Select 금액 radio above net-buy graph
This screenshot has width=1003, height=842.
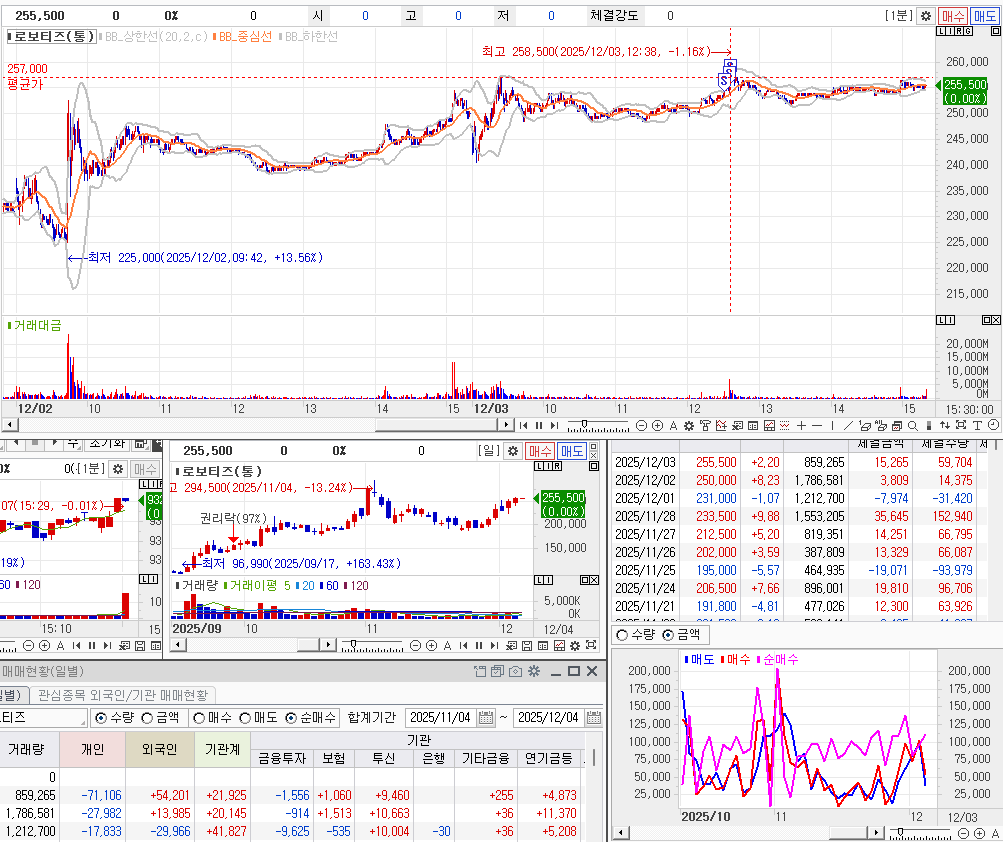click(668, 635)
